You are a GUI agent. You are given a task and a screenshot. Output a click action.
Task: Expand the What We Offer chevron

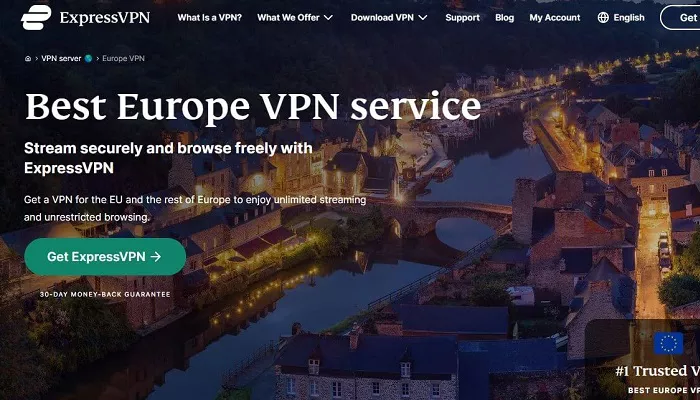pyautogui.click(x=328, y=17)
